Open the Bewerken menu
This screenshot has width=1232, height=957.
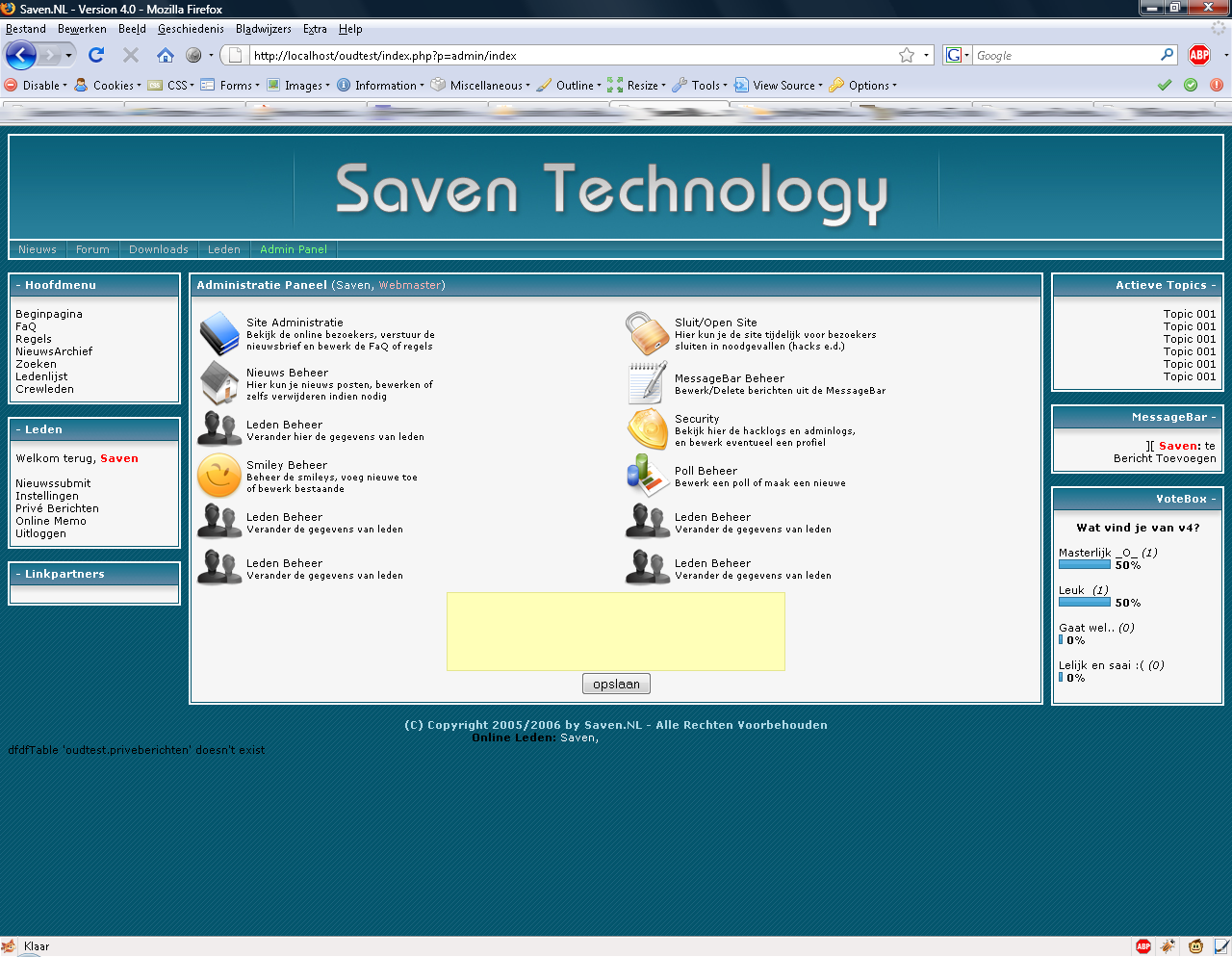pyautogui.click(x=82, y=29)
